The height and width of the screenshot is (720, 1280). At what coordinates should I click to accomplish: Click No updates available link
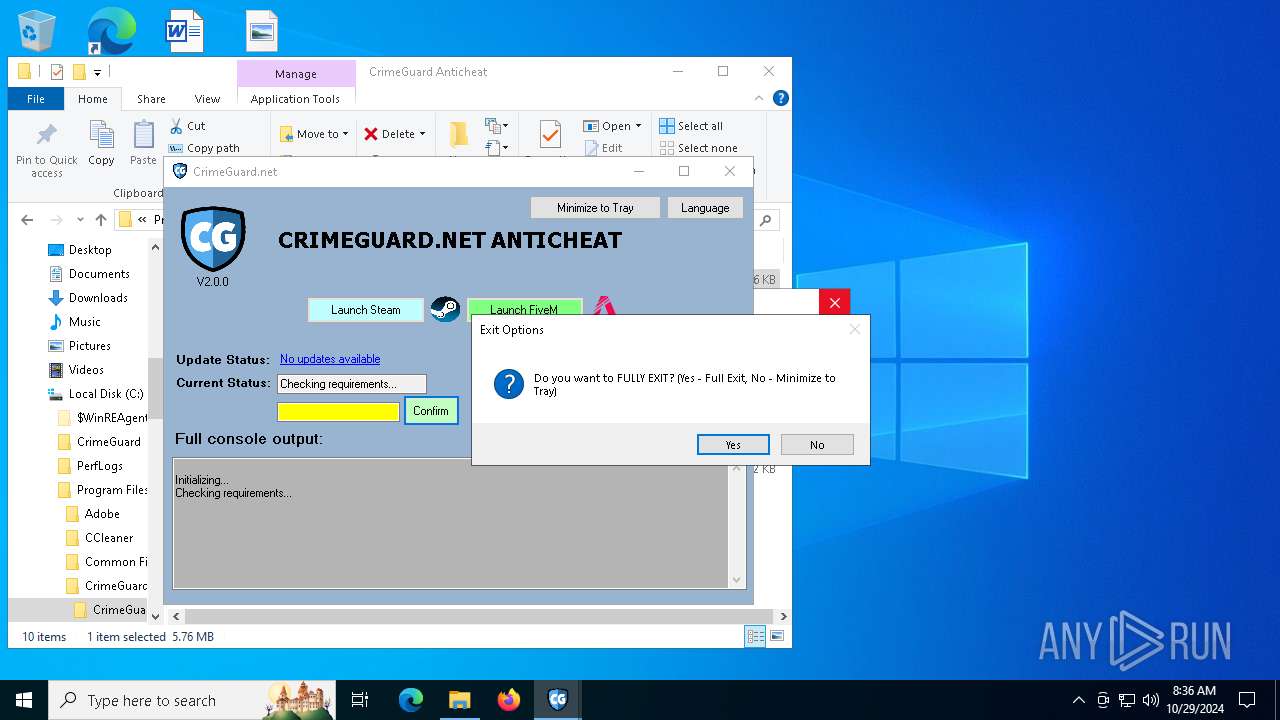(x=330, y=359)
